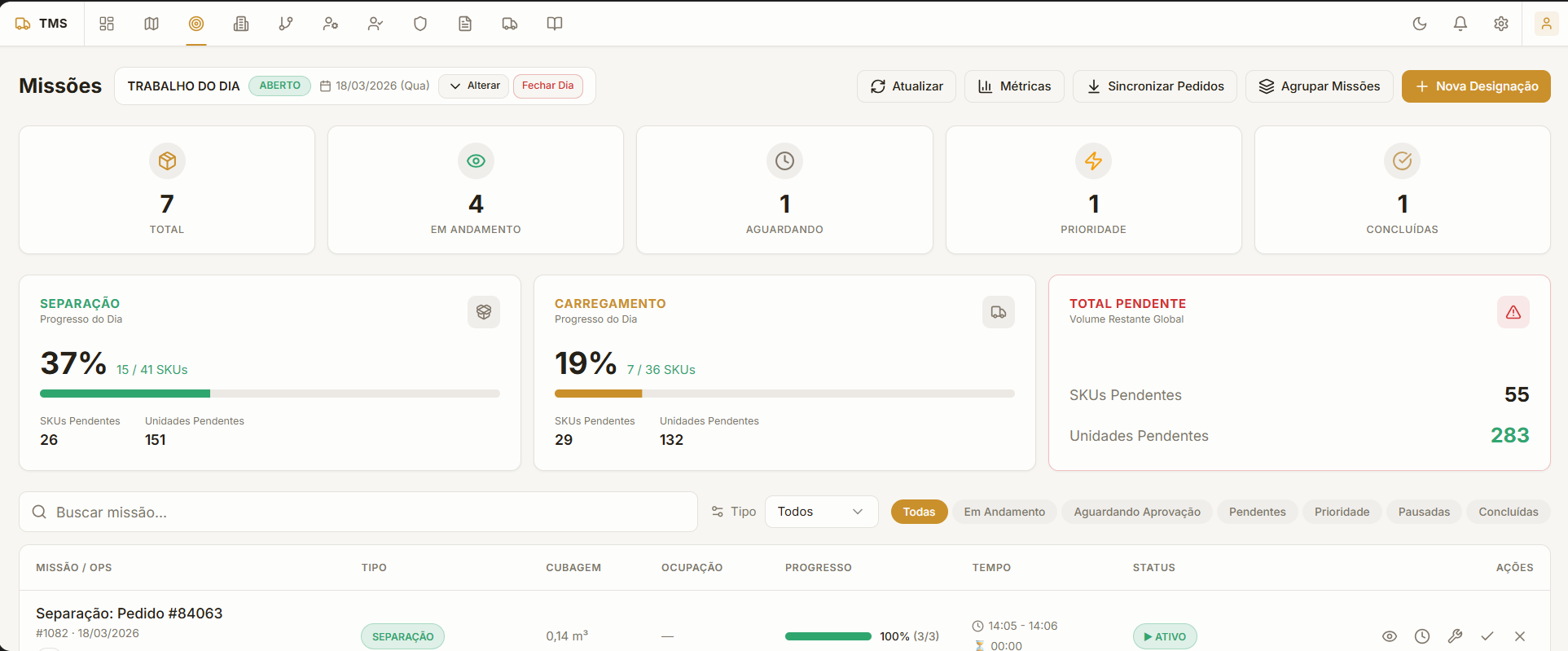Click the wrench icon for Pedido #84063
The image size is (1568, 651).
coord(1455,636)
